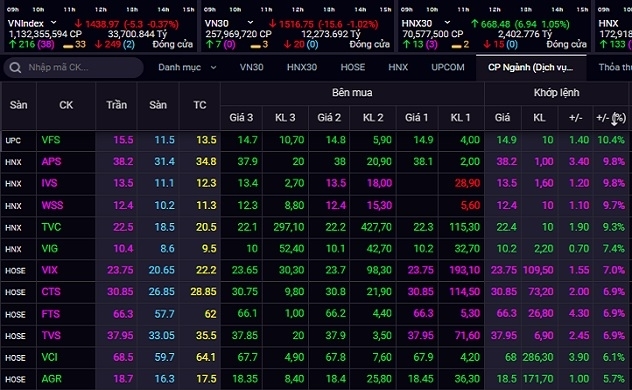Click the stock code search field
This screenshot has height=390, width=632.
(73, 67)
